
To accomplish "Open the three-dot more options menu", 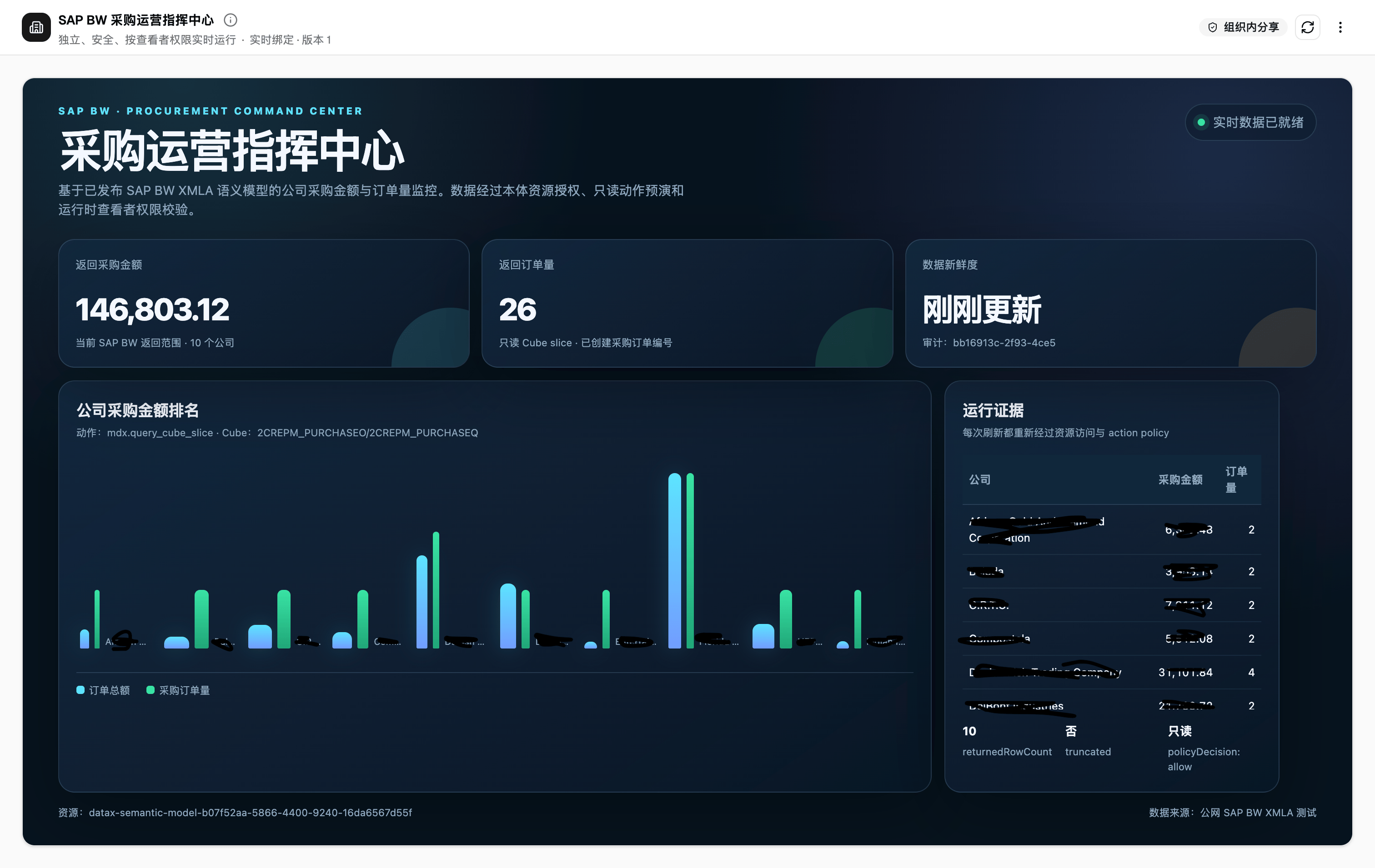I will [x=1340, y=27].
